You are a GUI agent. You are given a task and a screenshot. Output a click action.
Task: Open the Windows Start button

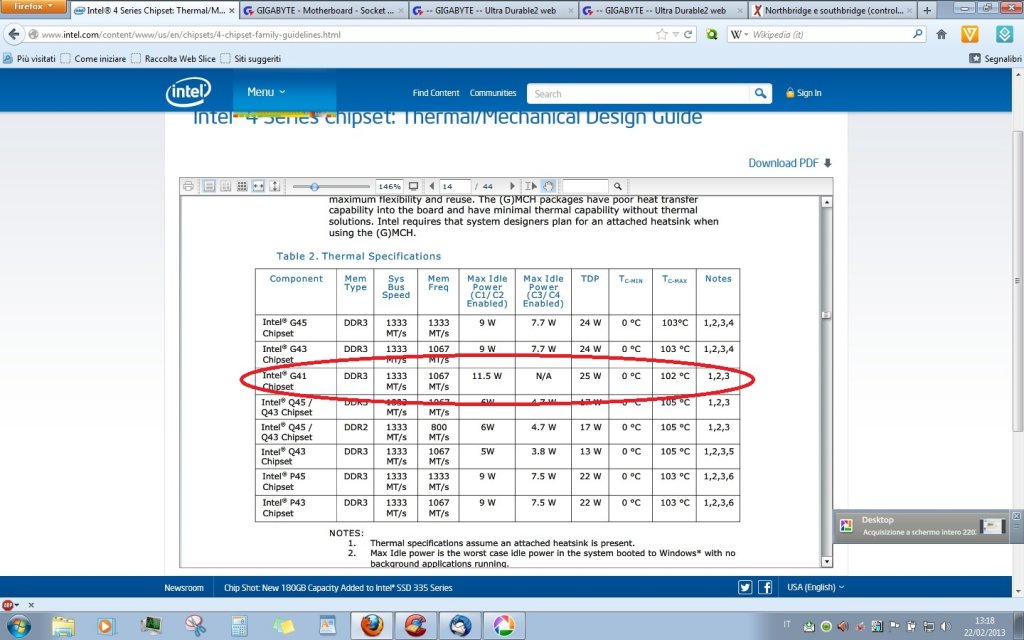18,626
